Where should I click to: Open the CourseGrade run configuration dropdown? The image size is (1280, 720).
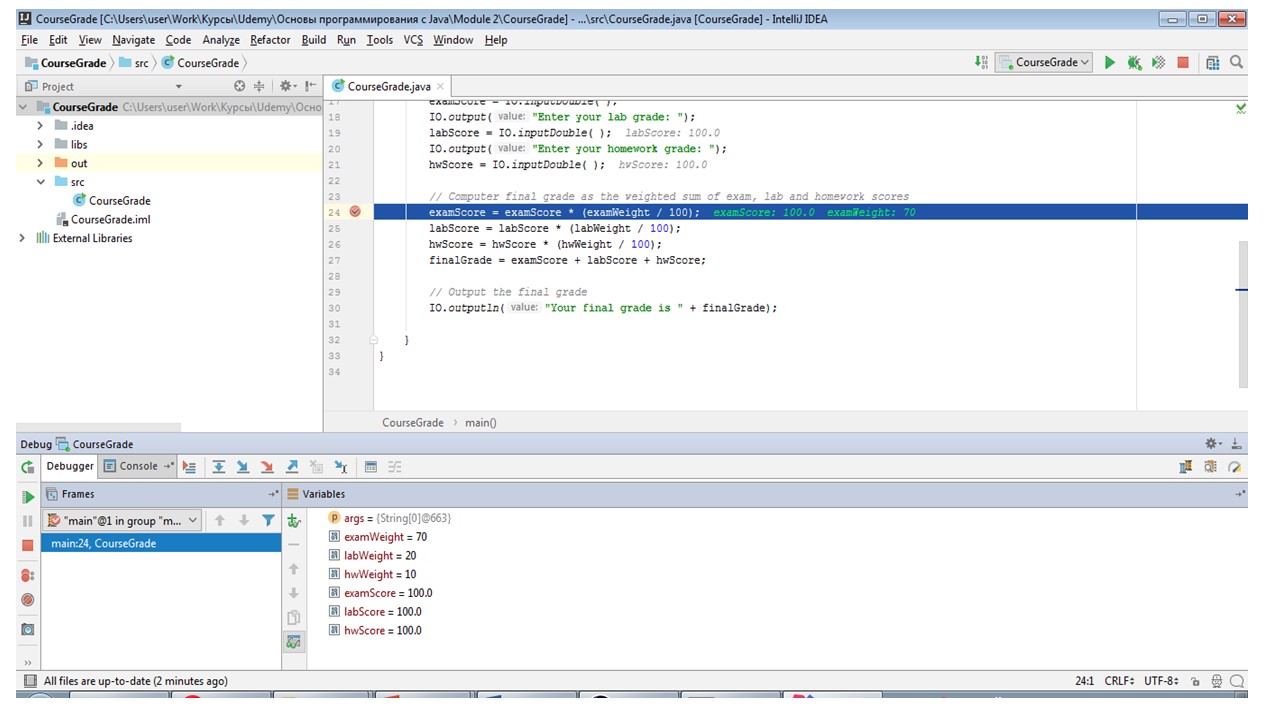tap(1044, 62)
